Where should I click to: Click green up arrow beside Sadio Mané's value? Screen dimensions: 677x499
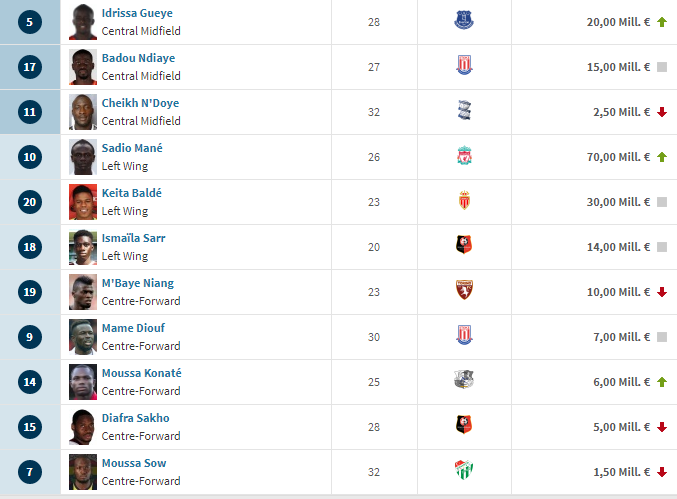[662, 157]
